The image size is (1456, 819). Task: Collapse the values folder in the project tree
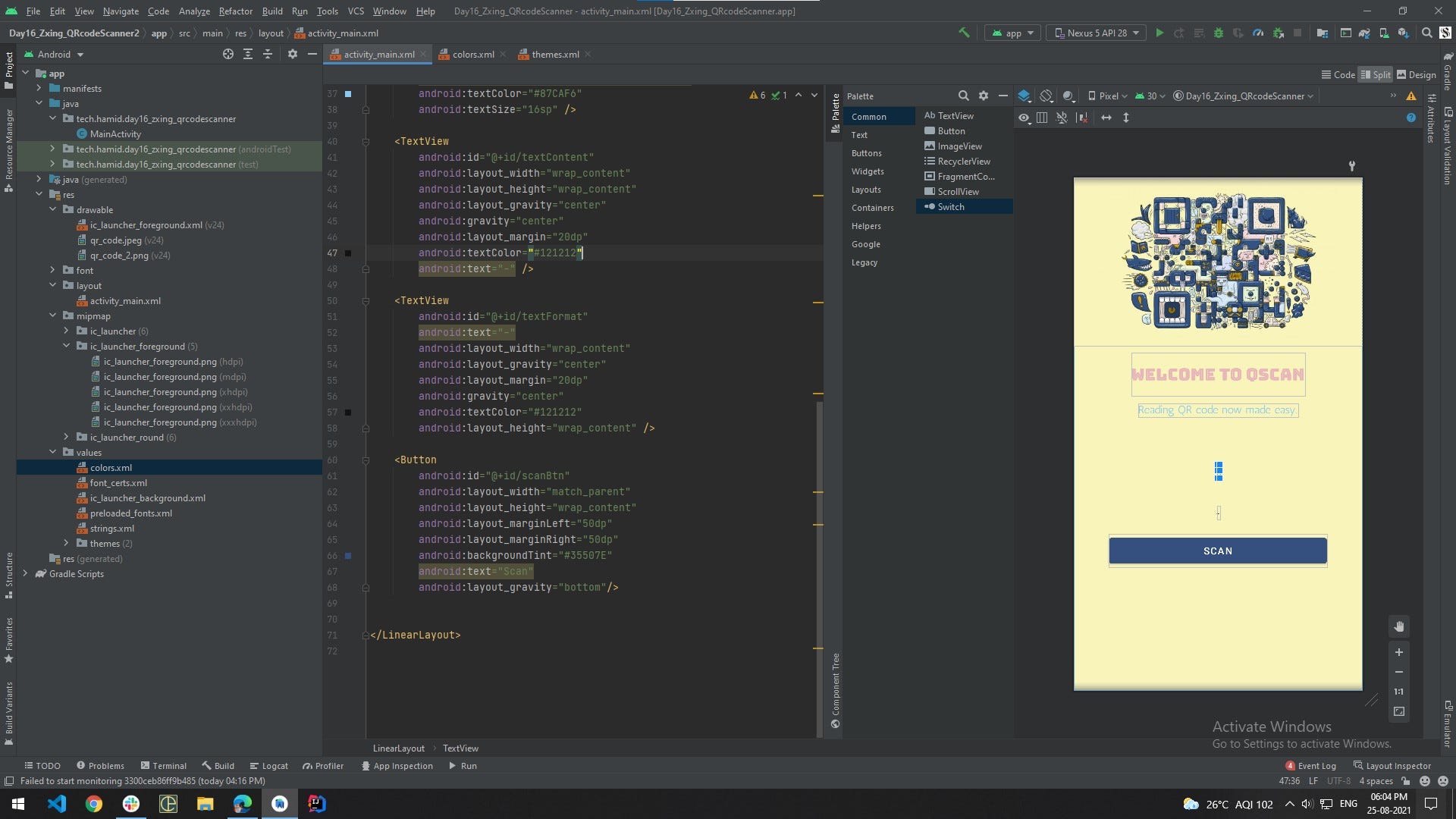(53, 453)
